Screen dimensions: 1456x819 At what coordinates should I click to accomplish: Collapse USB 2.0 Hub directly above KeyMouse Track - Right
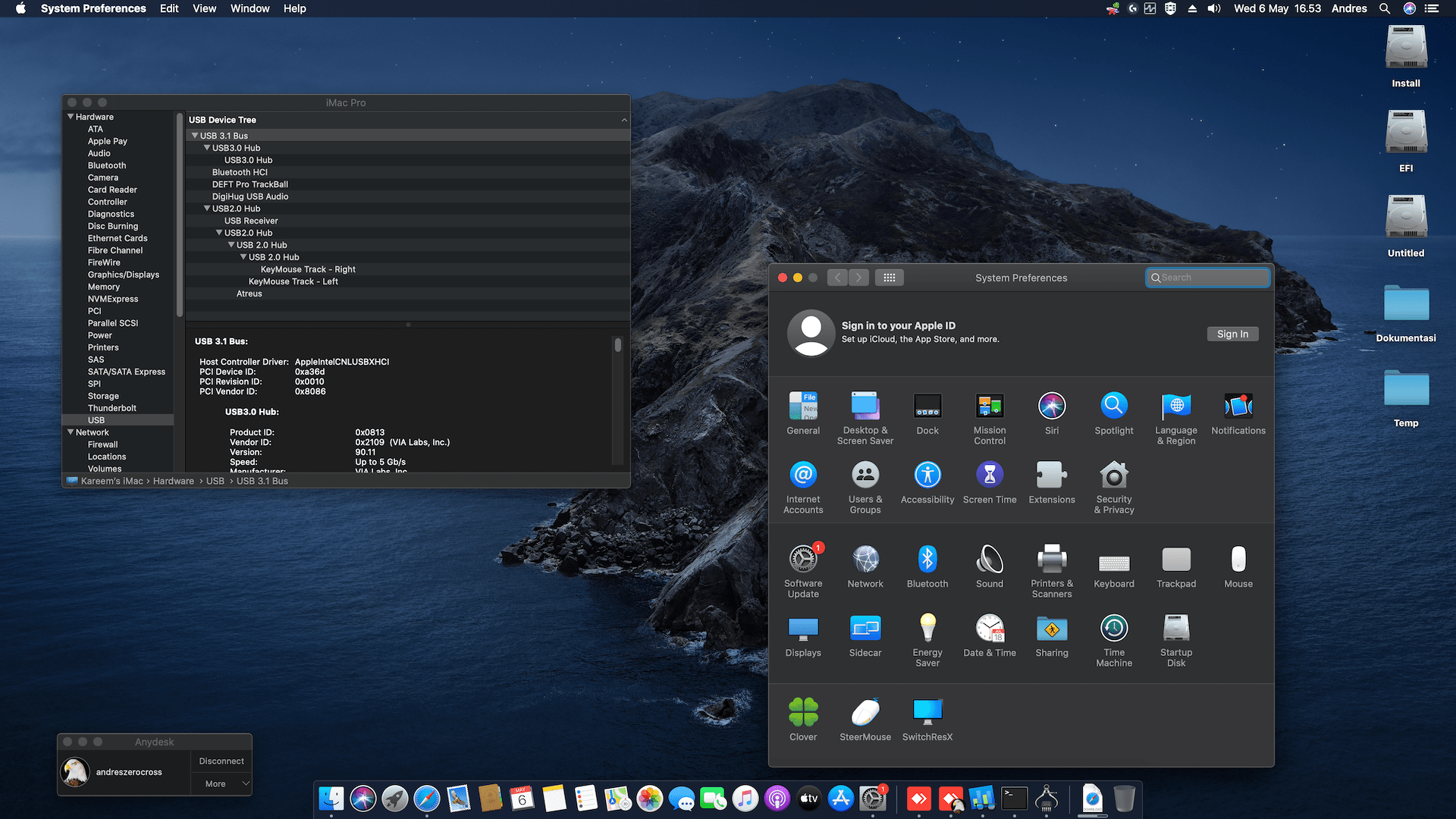coord(243,257)
